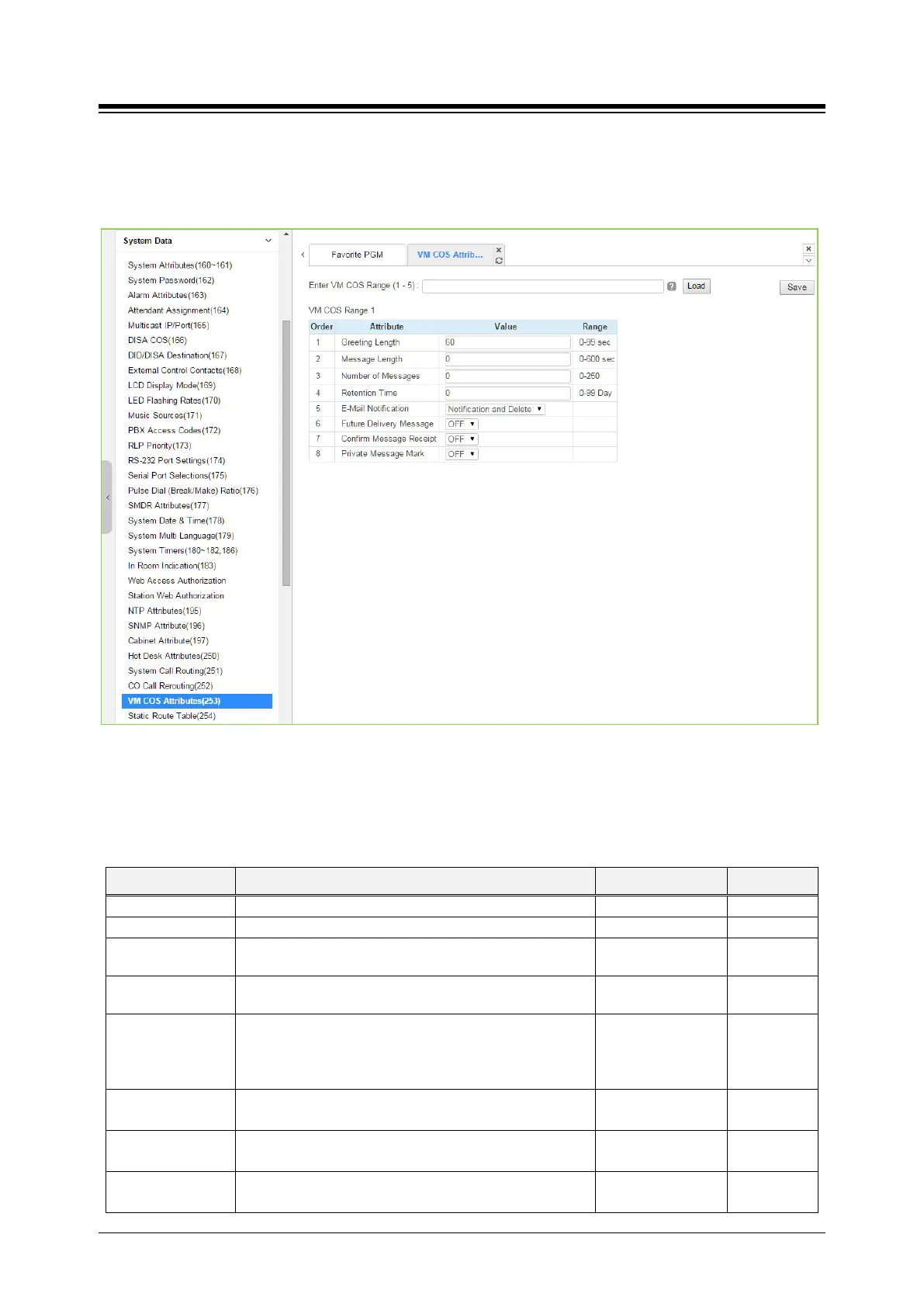Click the Load button
This screenshot has height=1307, width=924.
(x=697, y=286)
